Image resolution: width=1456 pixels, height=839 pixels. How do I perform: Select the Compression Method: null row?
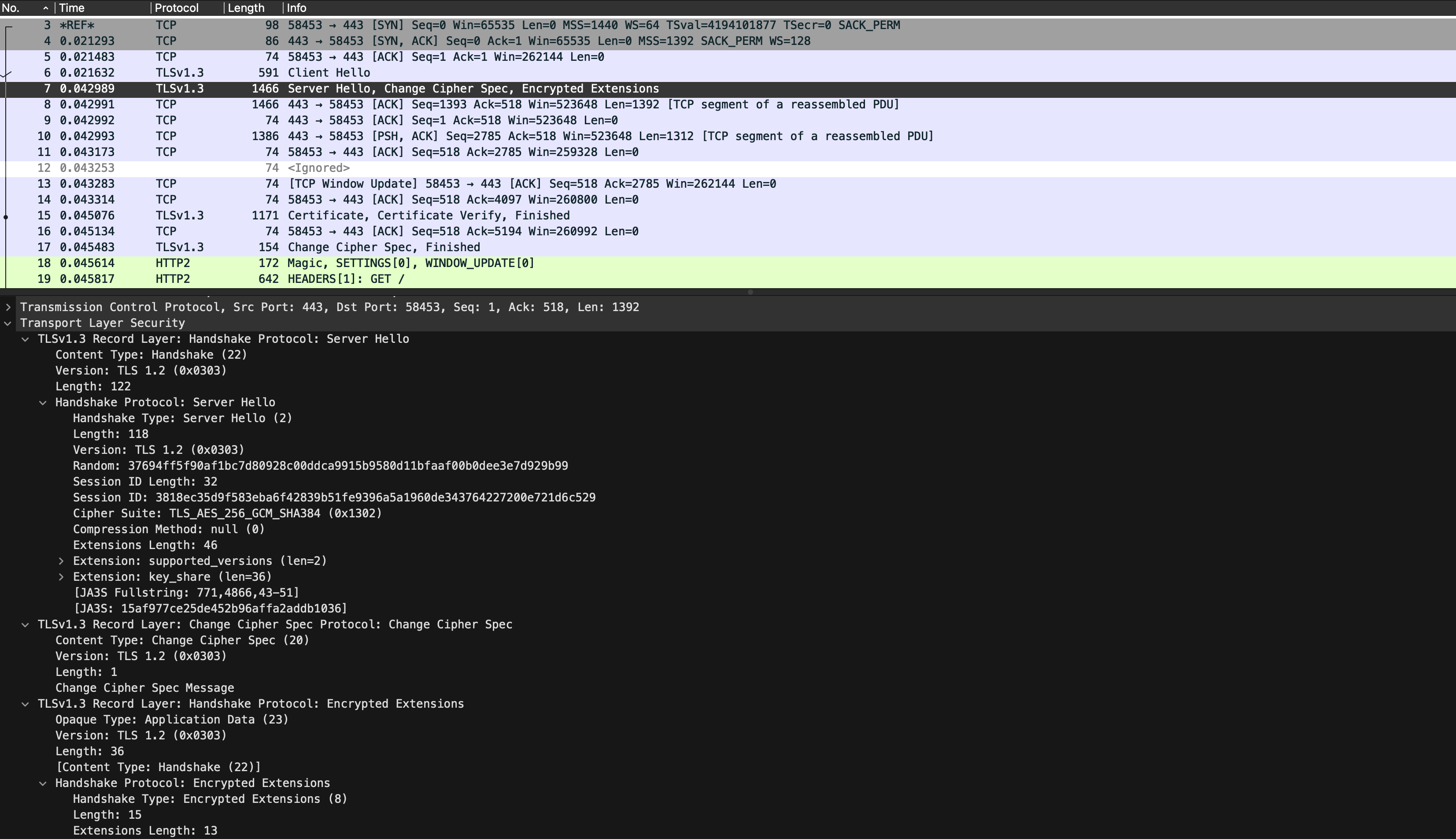(x=728, y=529)
